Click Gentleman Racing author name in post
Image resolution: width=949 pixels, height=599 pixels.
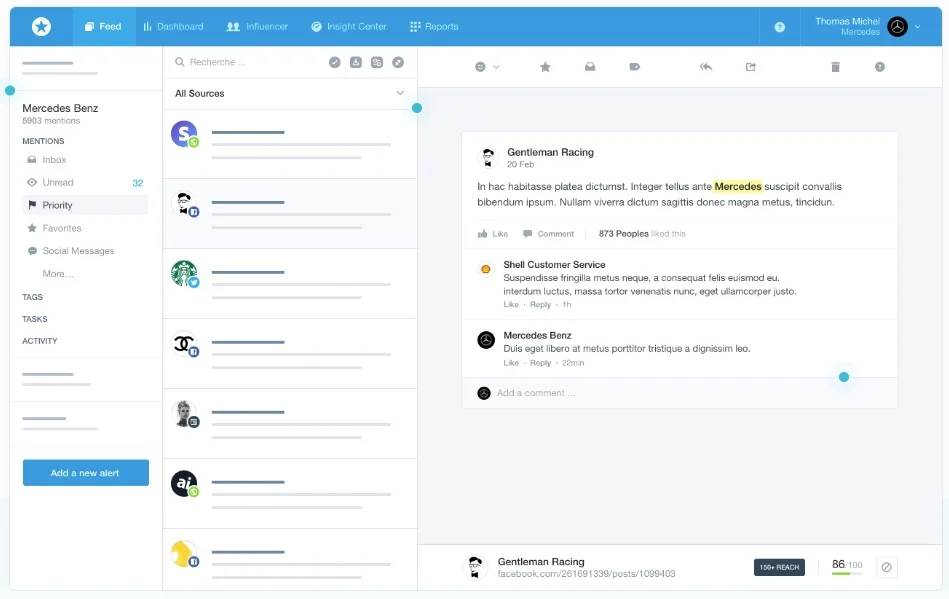coord(550,152)
